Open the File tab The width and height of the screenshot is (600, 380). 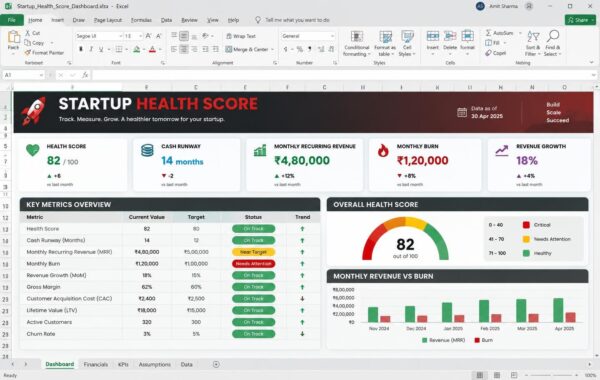(x=12, y=20)
